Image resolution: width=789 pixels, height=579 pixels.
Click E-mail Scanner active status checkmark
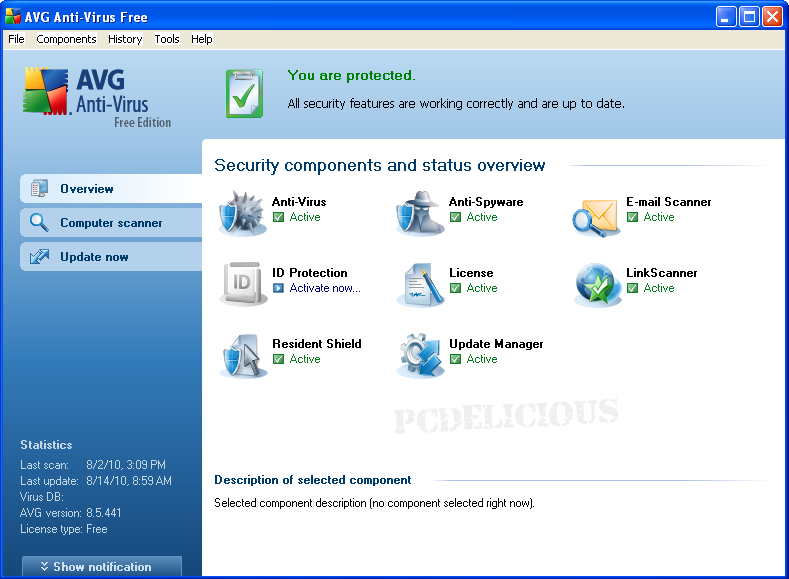coord(633,217)
